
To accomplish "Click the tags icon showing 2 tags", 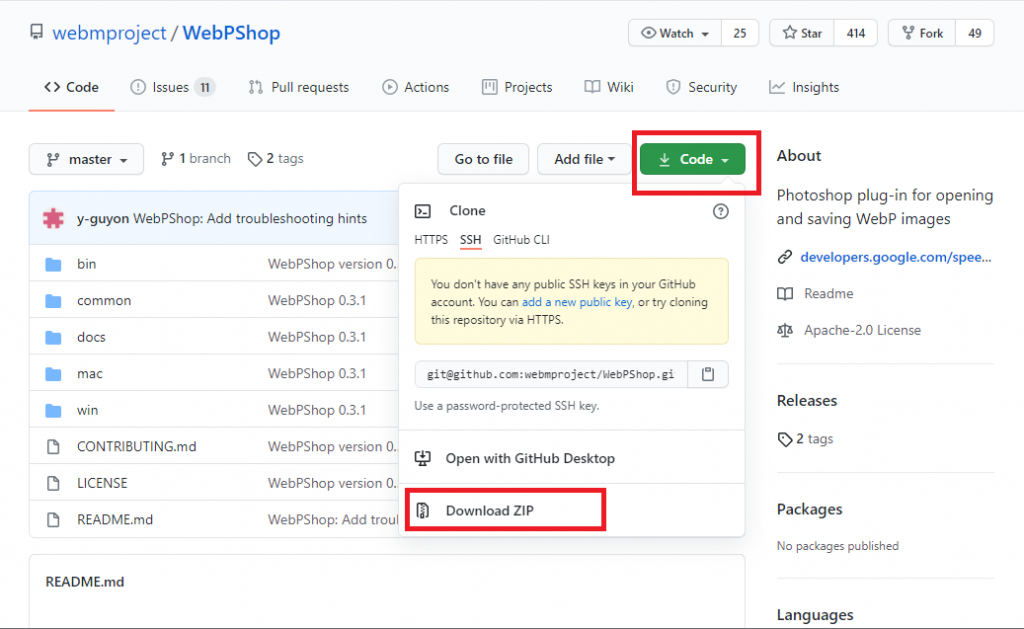I will coord(255,159).
